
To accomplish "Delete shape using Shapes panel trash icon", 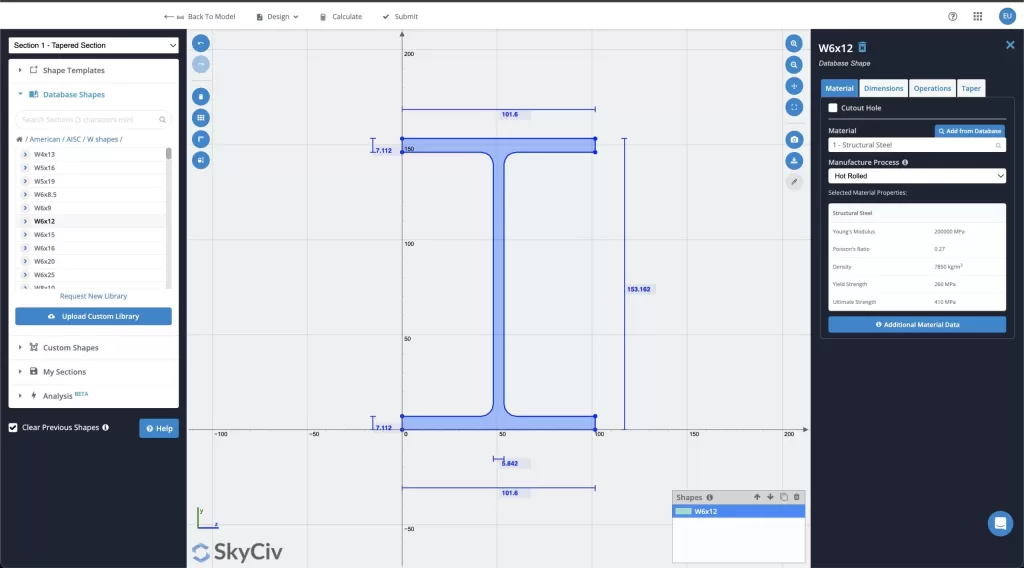I will tap(796, 497).
